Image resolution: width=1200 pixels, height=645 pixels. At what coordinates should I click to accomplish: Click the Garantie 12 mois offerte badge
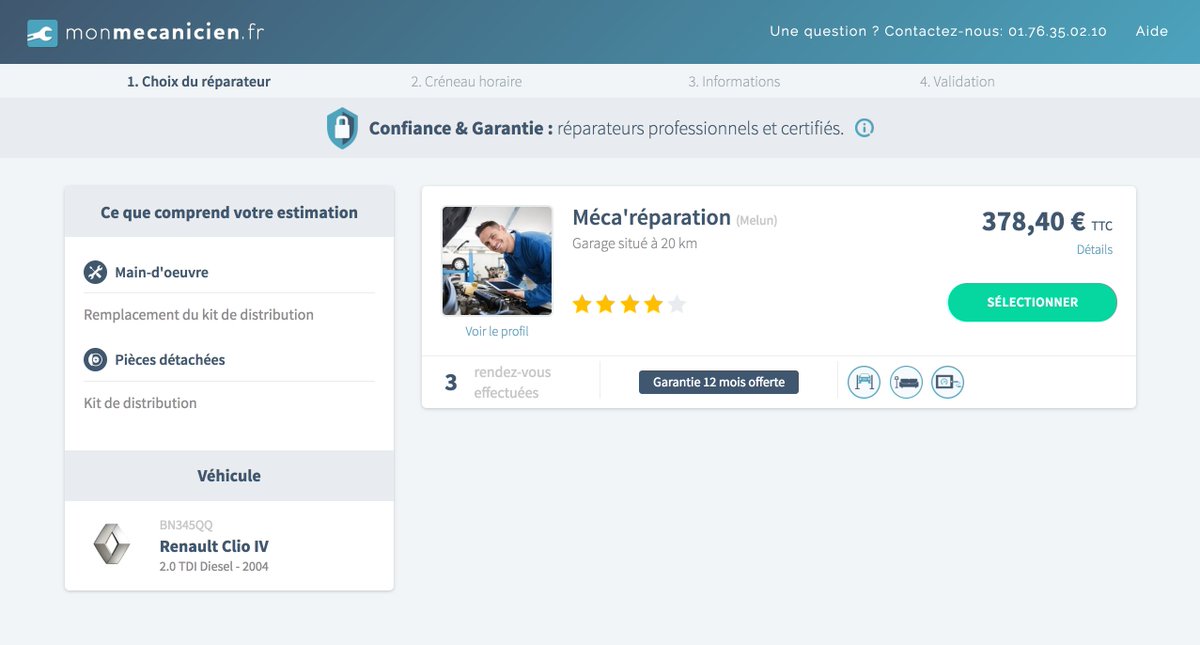pos(719,382)
